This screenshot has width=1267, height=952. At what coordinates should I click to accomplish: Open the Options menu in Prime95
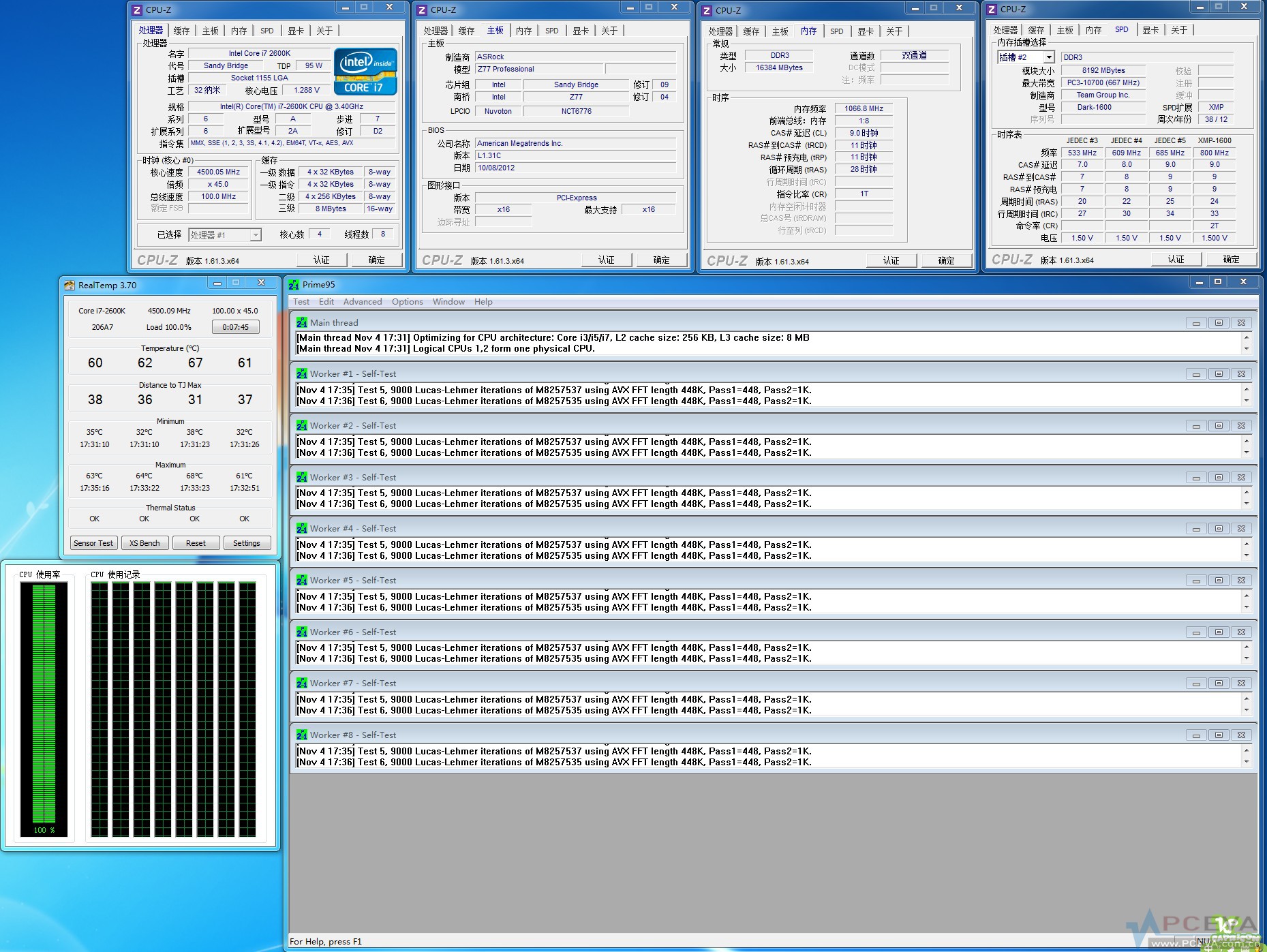pyautogui.click(x=407, y=302)
